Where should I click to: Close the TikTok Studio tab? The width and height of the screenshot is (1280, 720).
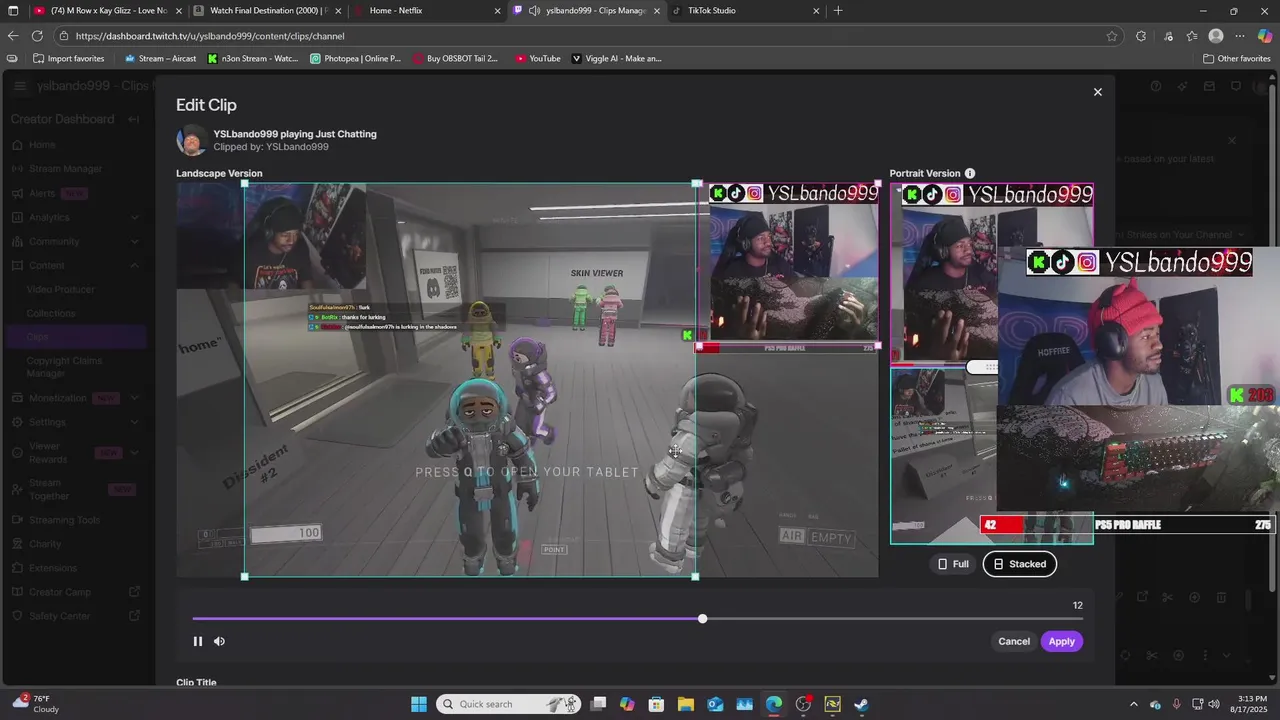tap(816, 11)
